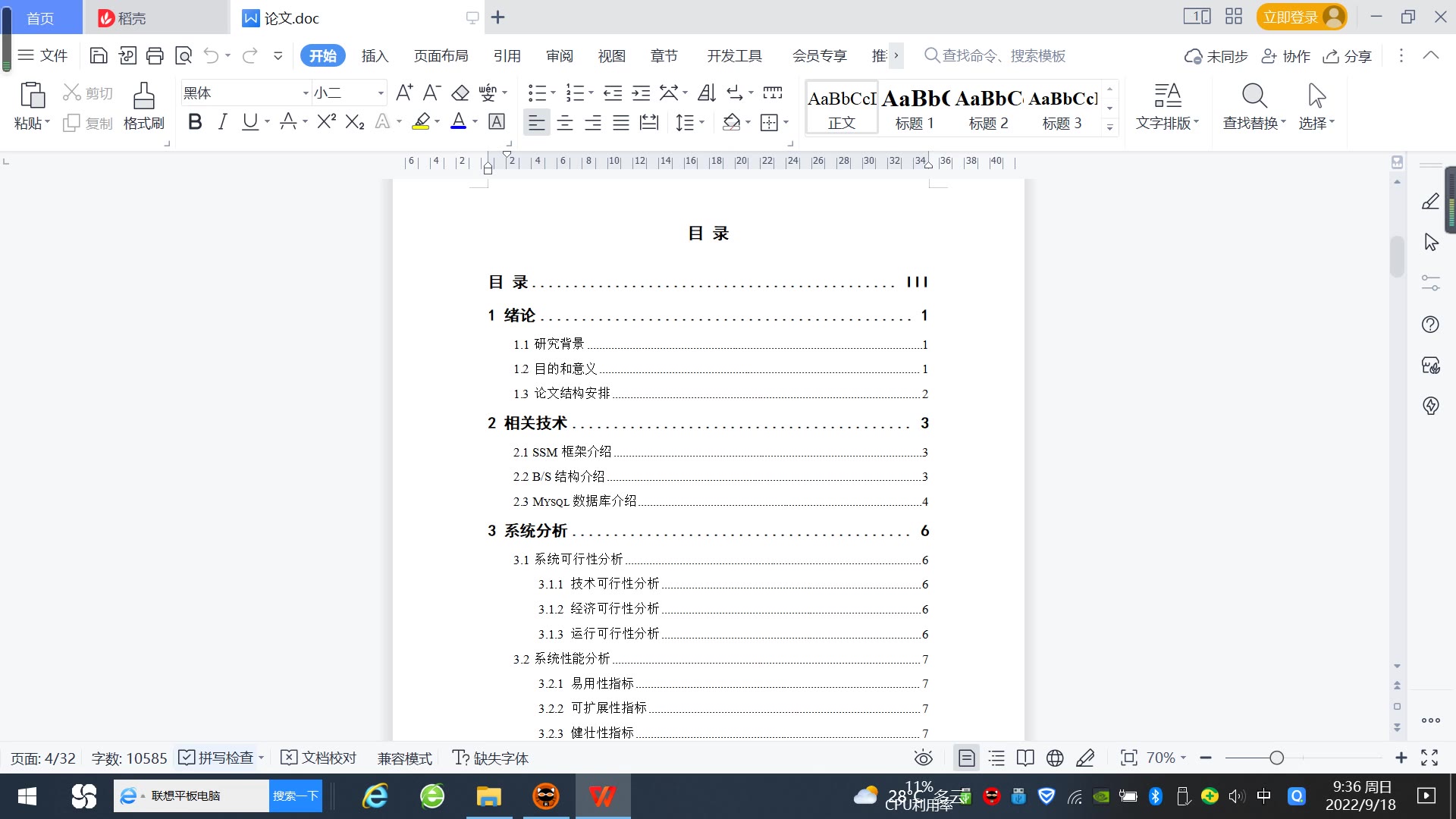Click the Print icon in quick toolbar
Image resolution: width=1456 pixels, height=819 pixels.
pos(155,55)
